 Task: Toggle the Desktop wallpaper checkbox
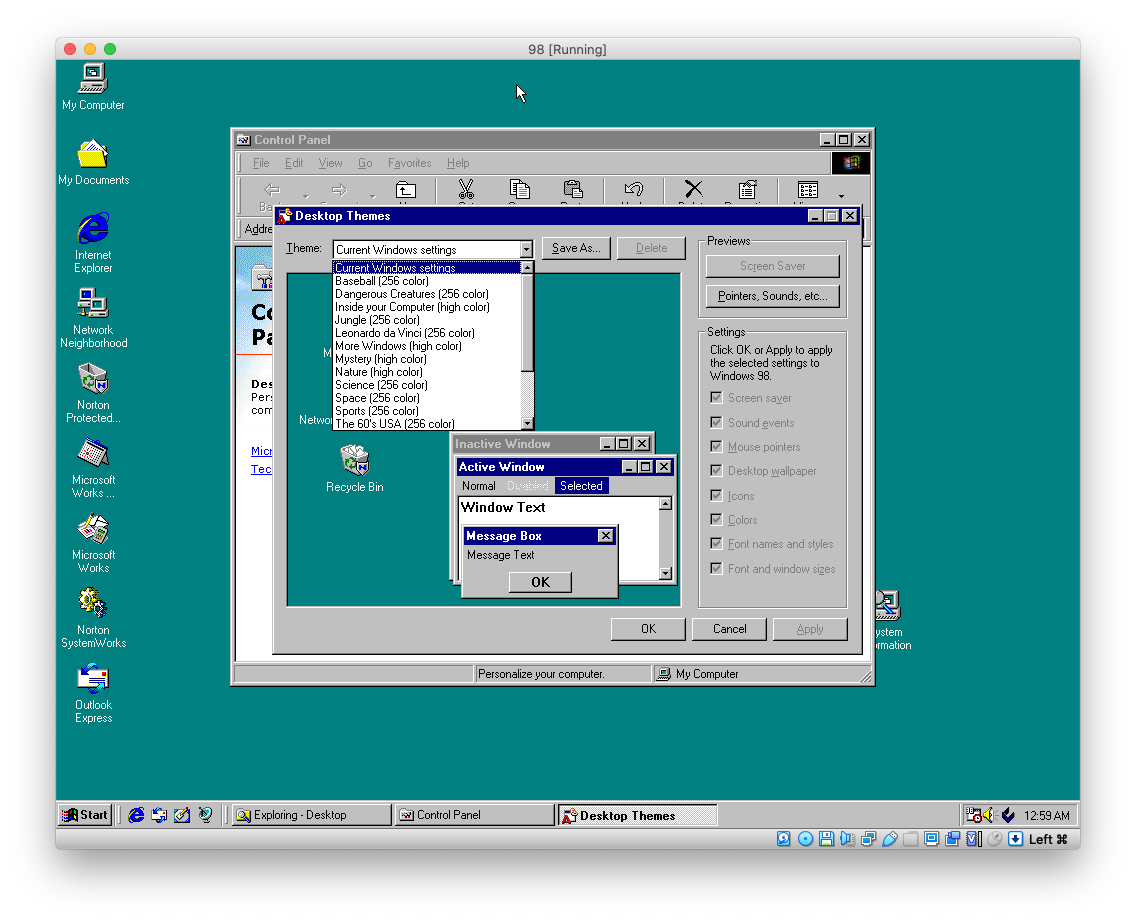click(x=716, y=470)
